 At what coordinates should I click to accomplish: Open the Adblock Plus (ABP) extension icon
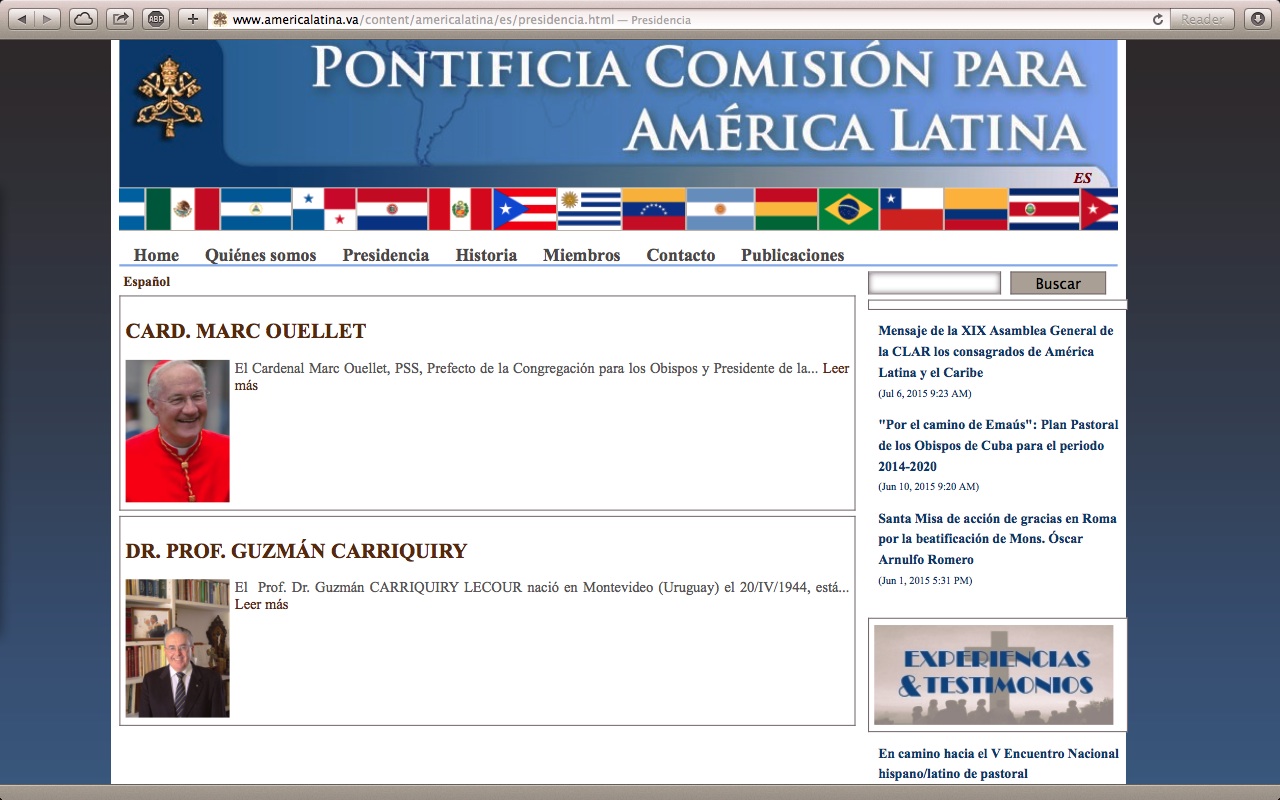pos(155,19)
